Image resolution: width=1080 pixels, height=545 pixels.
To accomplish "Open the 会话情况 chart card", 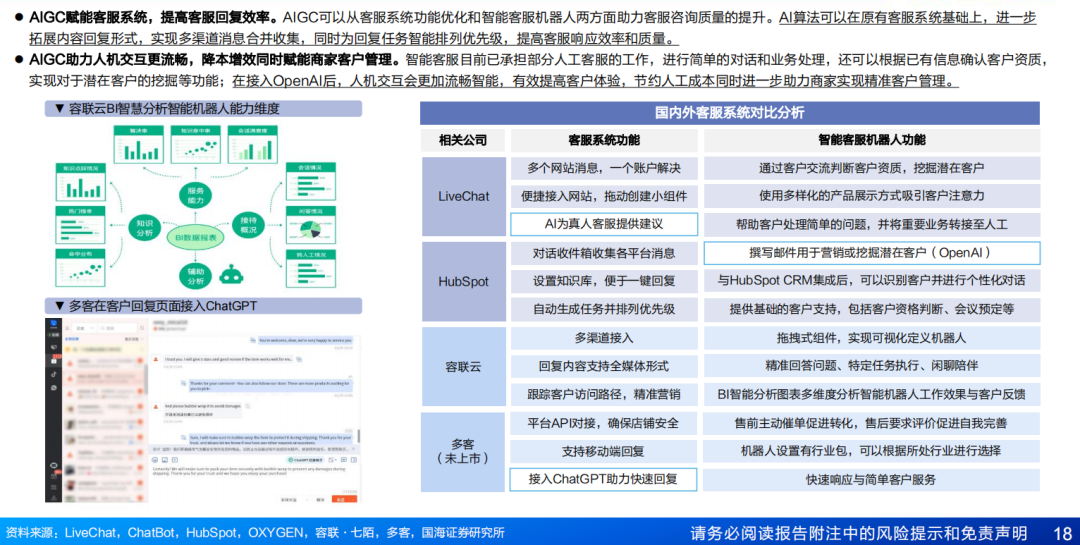I will tap(311, 182).
